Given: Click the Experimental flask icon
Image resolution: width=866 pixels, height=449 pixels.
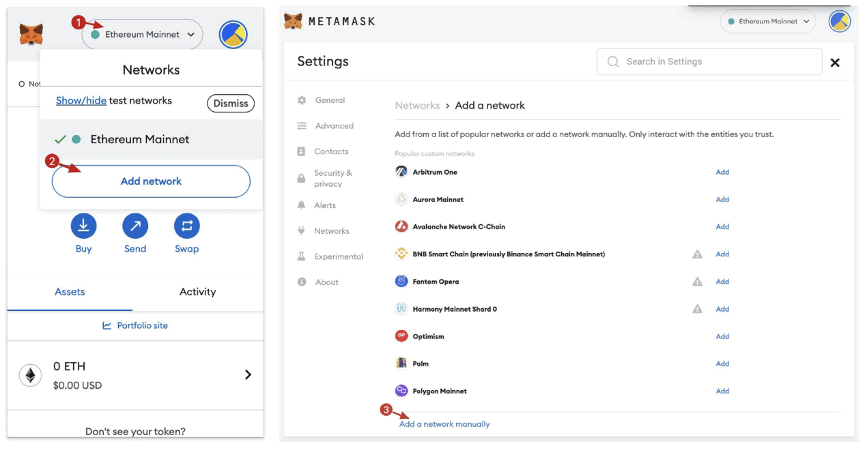Looking at the screenshot, I should 302,256.
